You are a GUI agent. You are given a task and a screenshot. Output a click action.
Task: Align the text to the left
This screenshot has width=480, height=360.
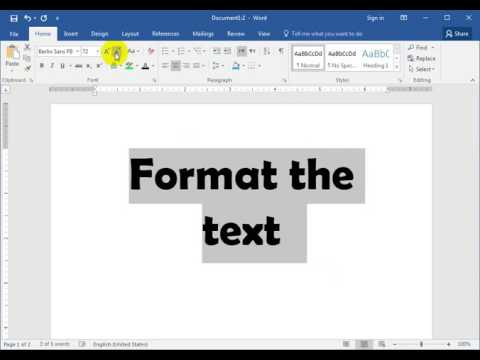165,66
